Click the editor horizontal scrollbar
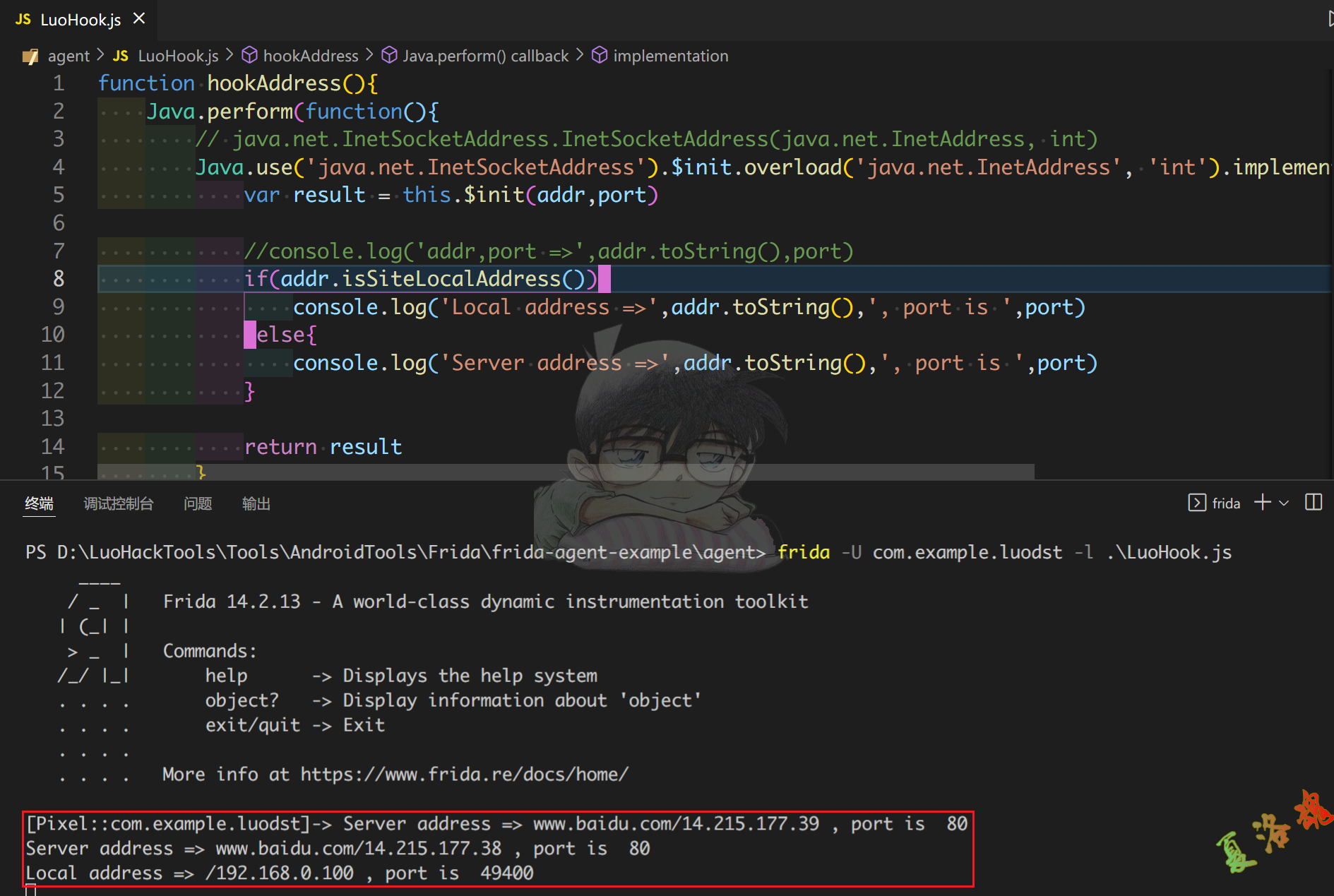Viewport: 1334px width, 896px height. (x=565, y=471)
